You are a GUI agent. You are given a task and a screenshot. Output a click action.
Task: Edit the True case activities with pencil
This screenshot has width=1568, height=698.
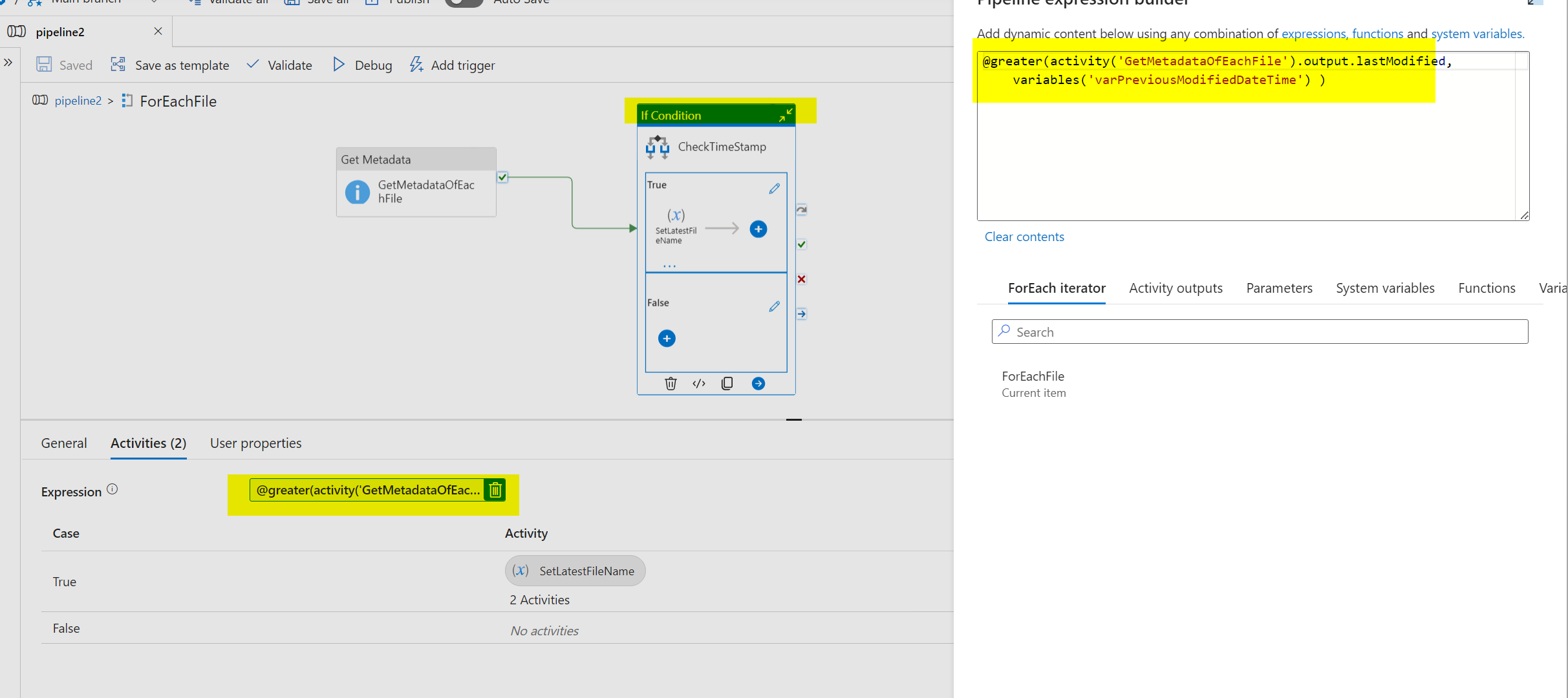(774, 189)
